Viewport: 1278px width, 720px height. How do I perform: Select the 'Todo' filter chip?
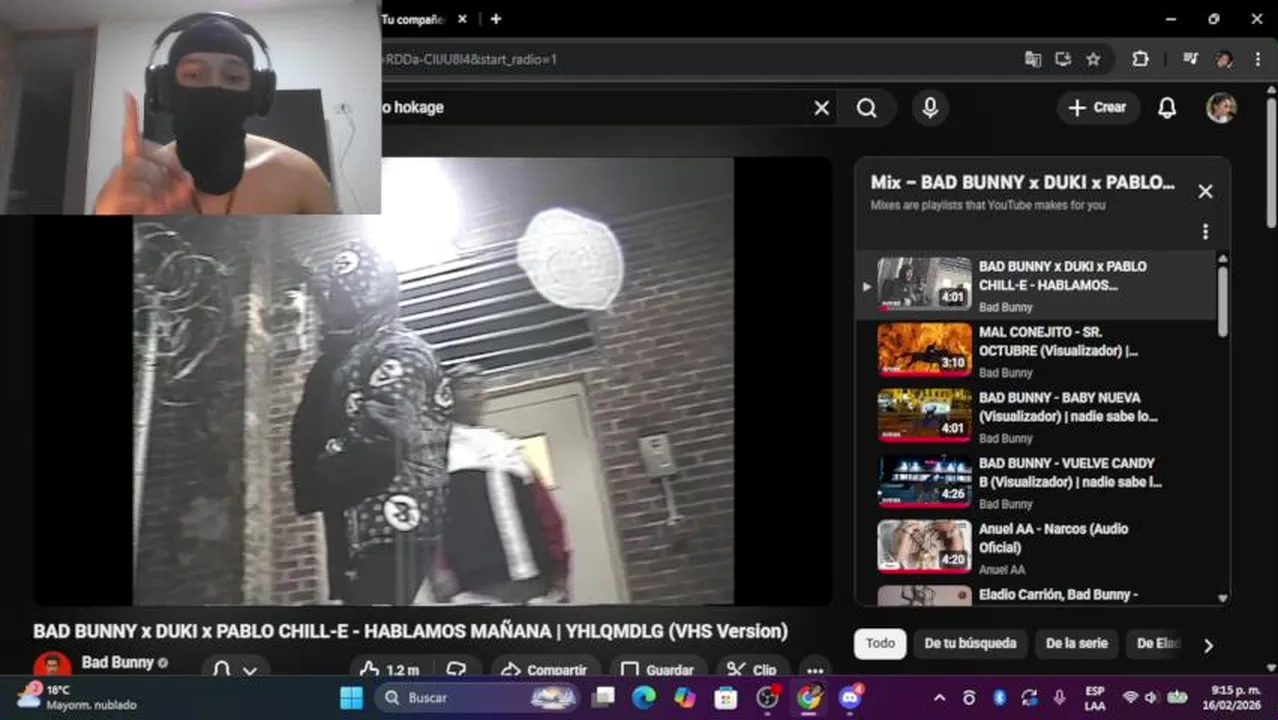[x=880, y=644]
